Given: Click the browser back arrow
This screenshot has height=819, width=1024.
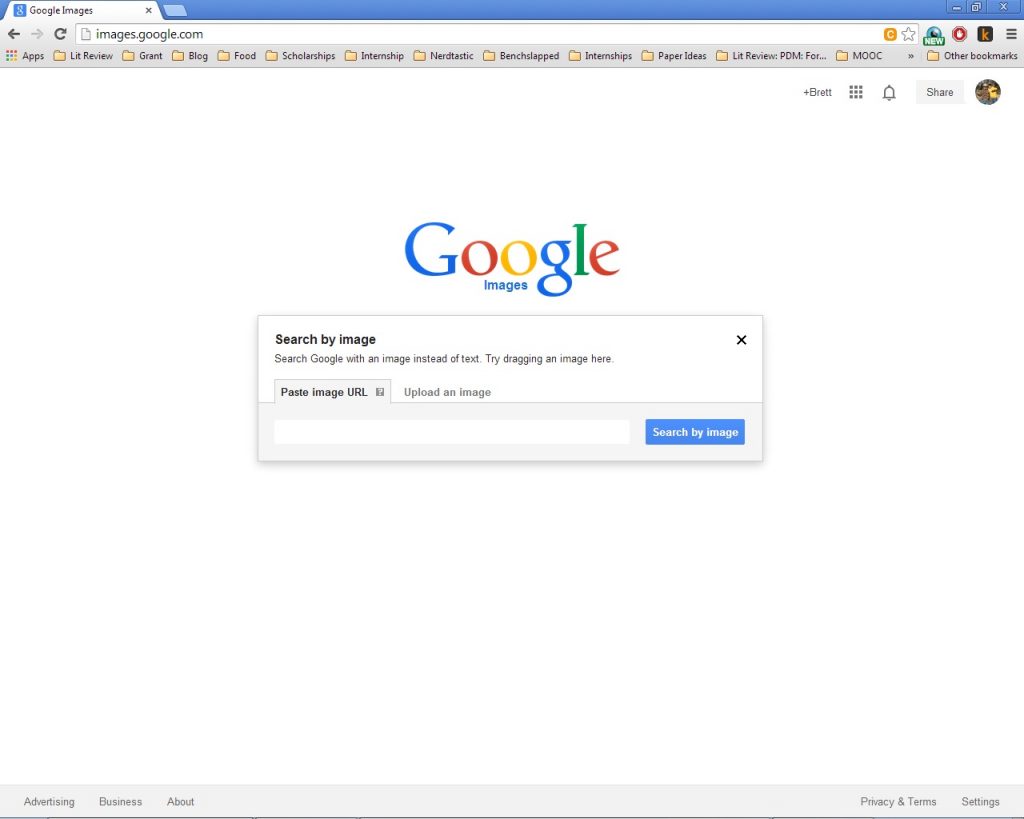Looking at the screenshot, I should point(14,34).
